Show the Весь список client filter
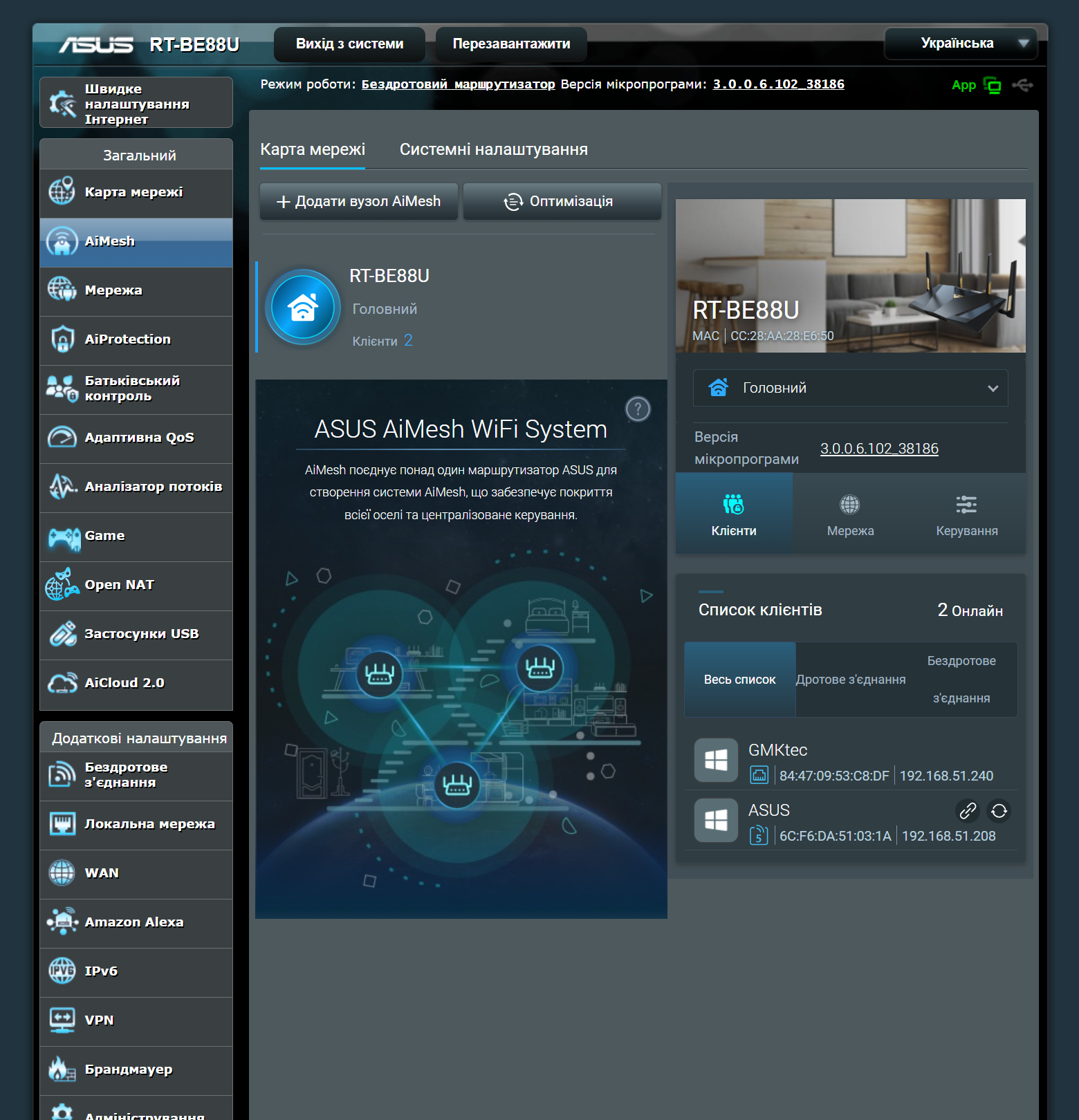1079x1120 pixels. click(740, 680)
